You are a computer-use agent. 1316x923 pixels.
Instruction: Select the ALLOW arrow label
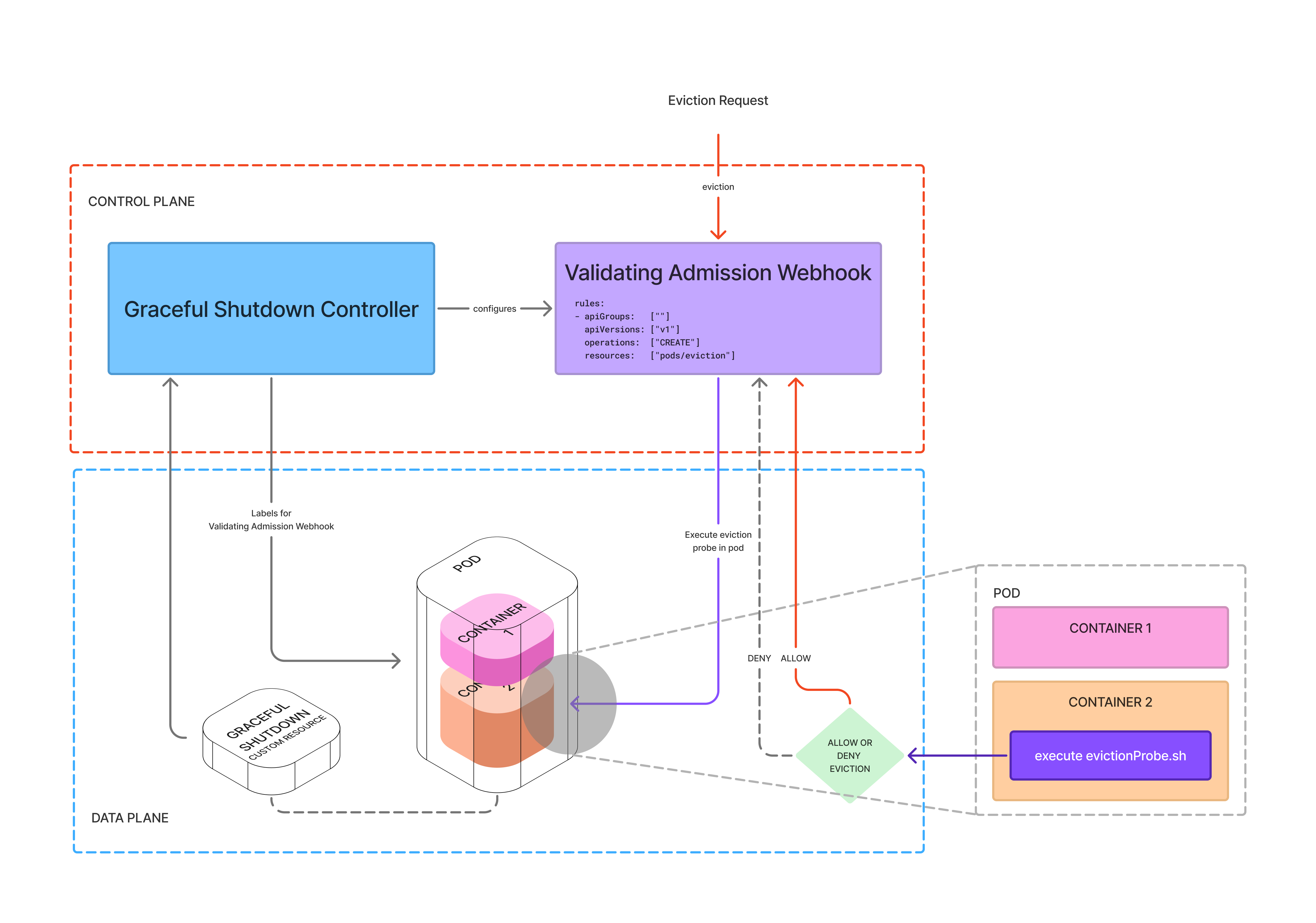point(795,658)
